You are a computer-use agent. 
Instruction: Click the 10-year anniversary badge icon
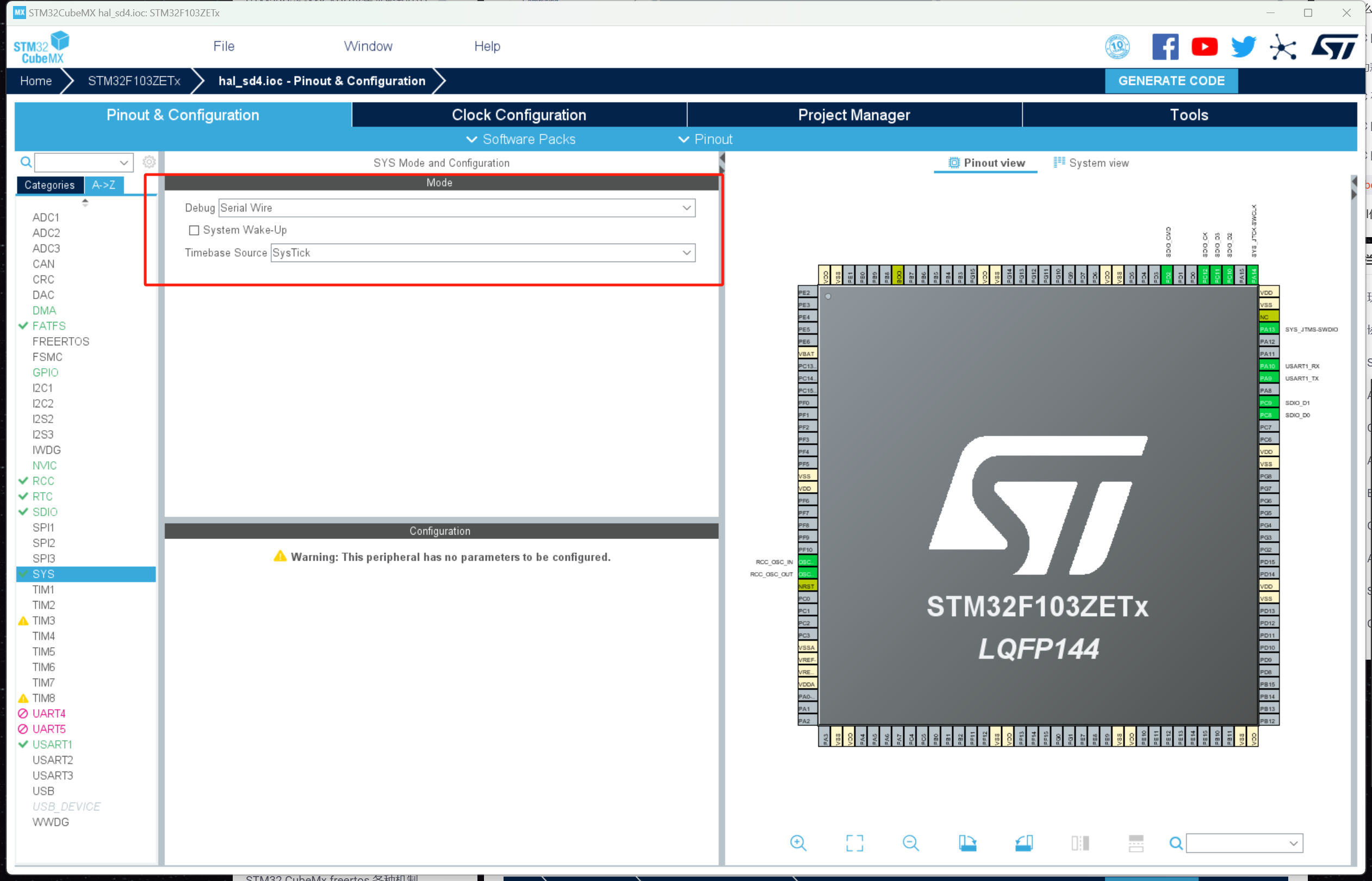(1117, 46)
